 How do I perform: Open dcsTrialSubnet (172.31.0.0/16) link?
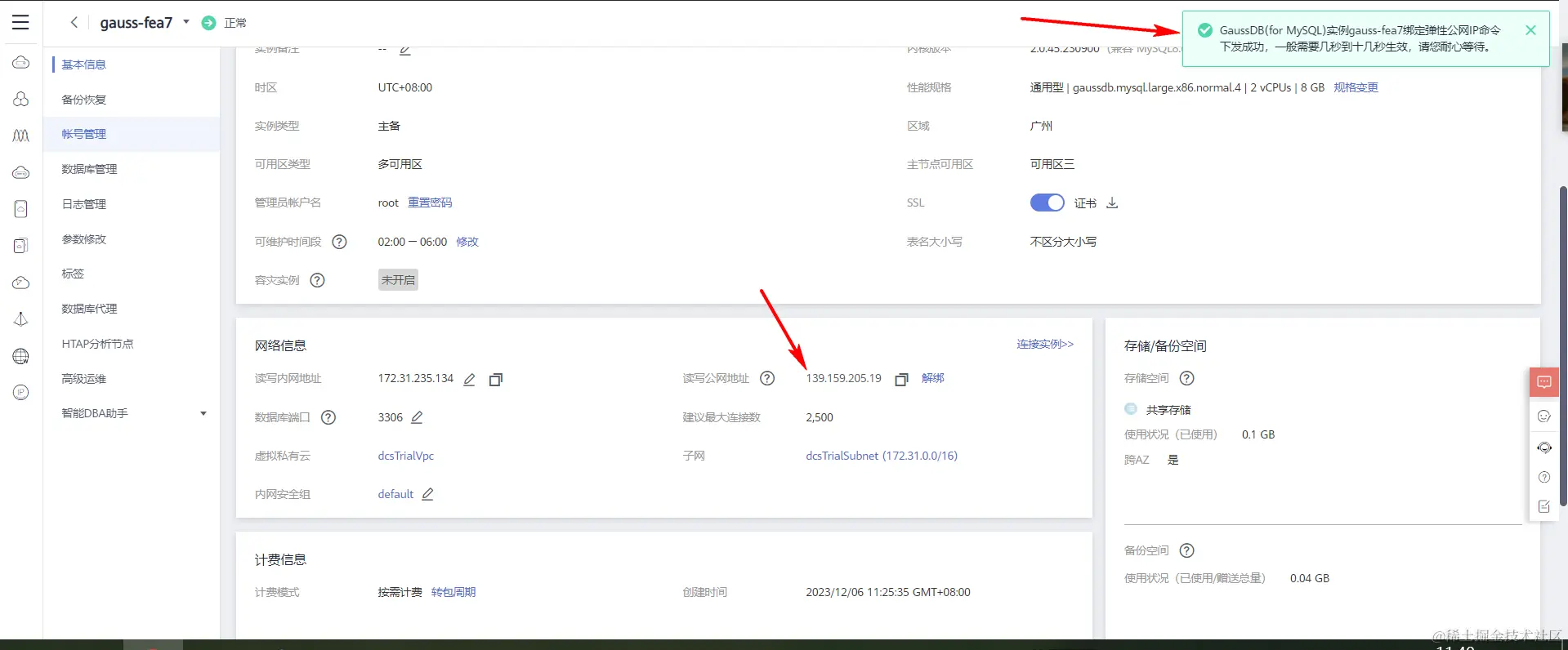tap(882, 456)
